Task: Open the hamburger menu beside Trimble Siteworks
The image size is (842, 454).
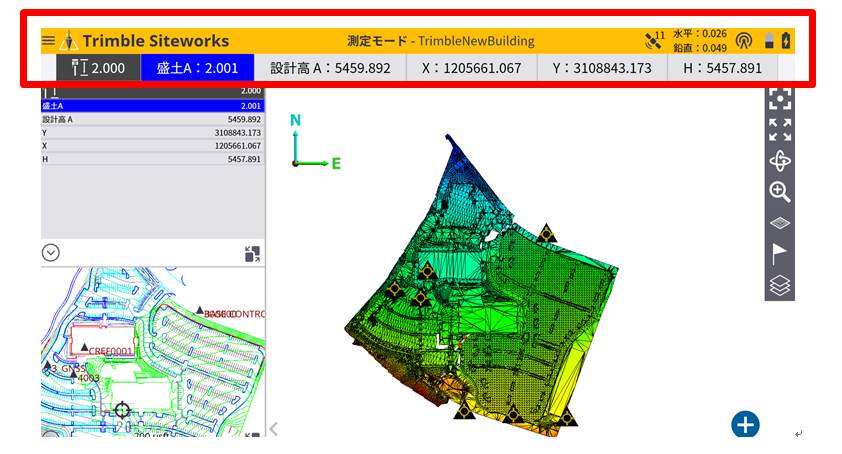Action: 48,41
